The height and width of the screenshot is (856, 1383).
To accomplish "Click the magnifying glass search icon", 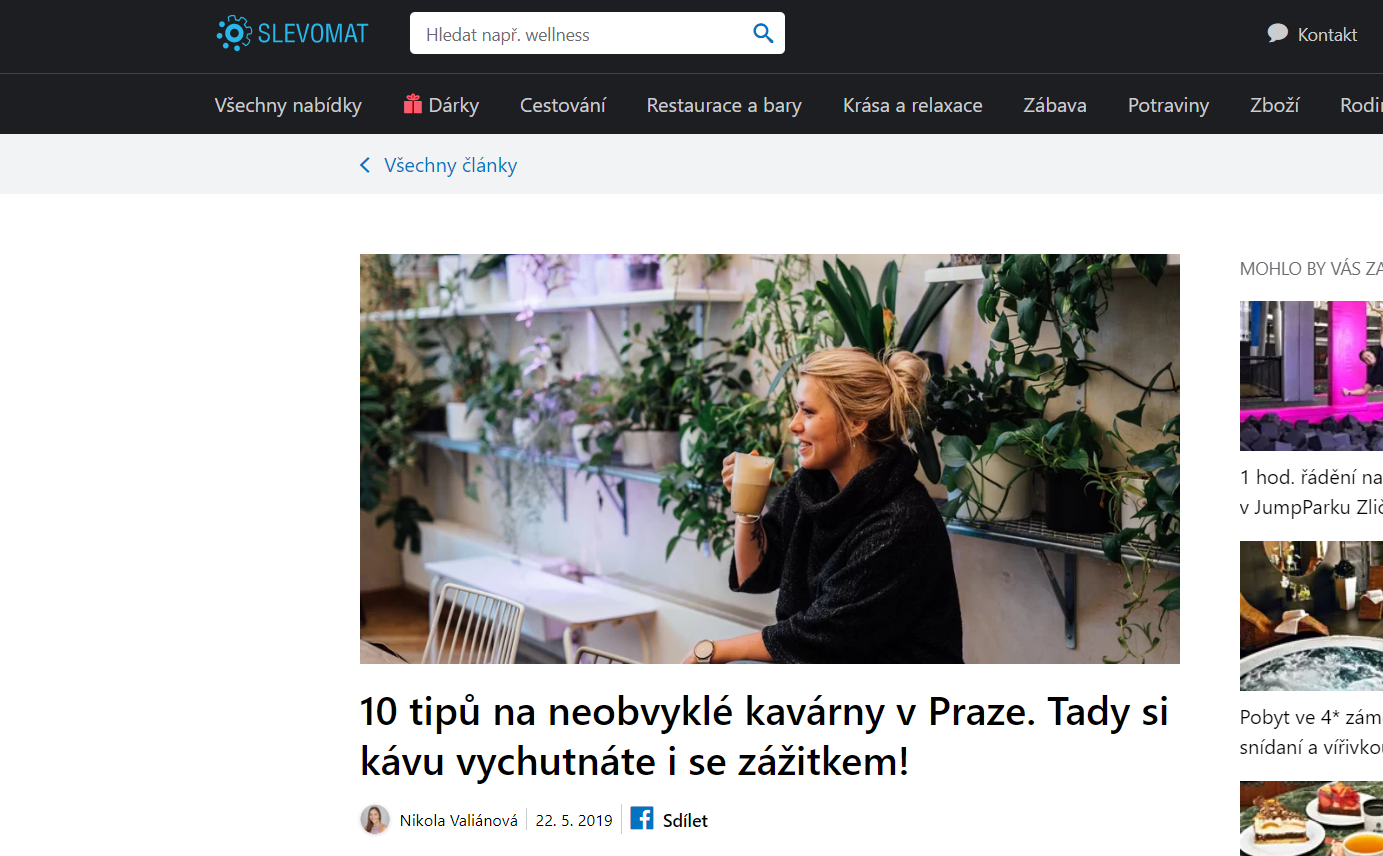I will click(763, 34).
